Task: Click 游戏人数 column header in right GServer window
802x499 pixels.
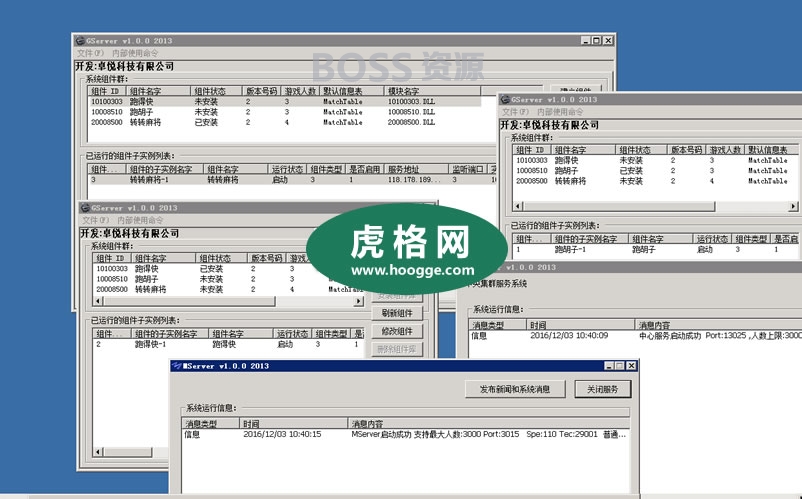Action: [x=725, y=150]
